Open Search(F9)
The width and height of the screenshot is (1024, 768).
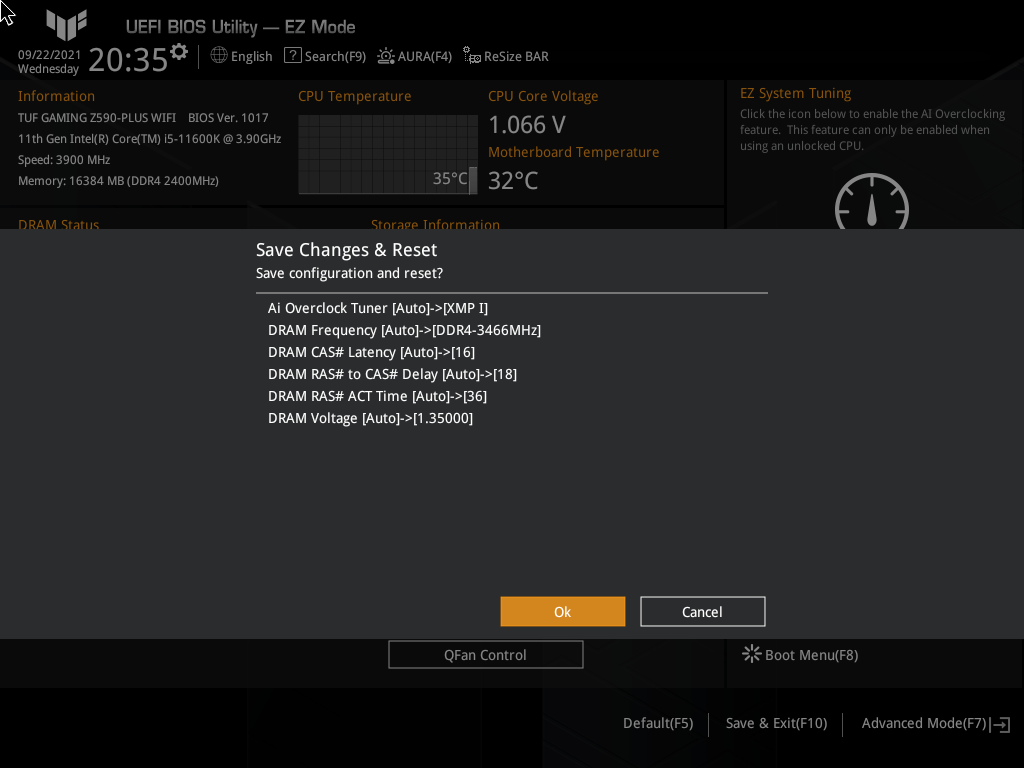pyautogui.click(x=335, y=56)
